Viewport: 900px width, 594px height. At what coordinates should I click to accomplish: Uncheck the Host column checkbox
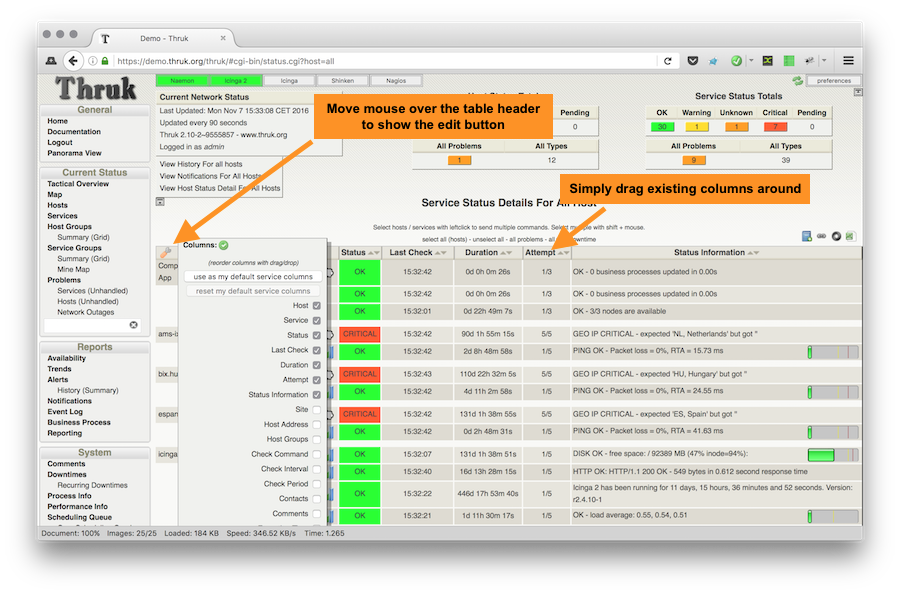click(x=317, y=306)
